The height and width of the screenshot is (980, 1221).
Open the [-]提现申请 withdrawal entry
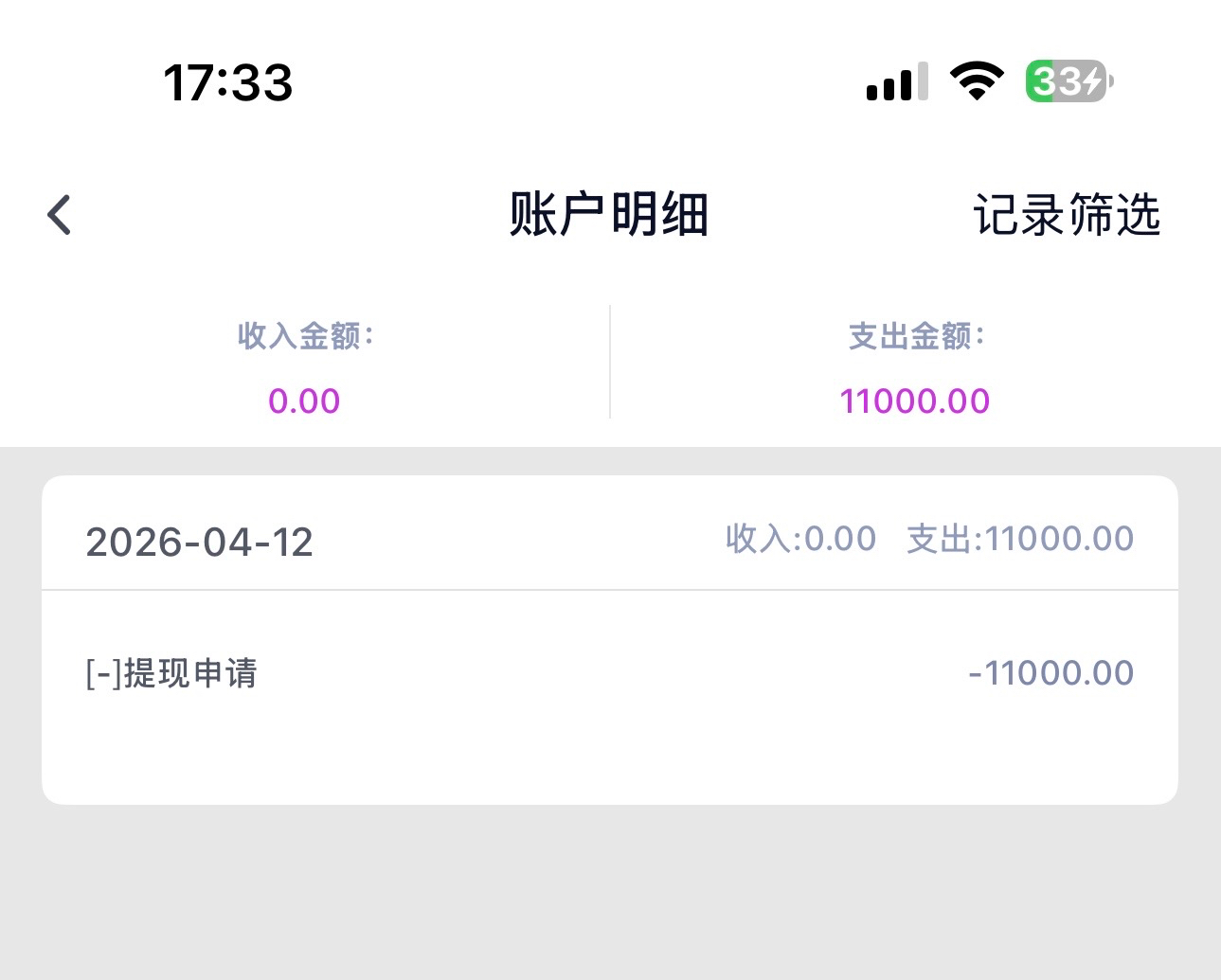[171, 674]
